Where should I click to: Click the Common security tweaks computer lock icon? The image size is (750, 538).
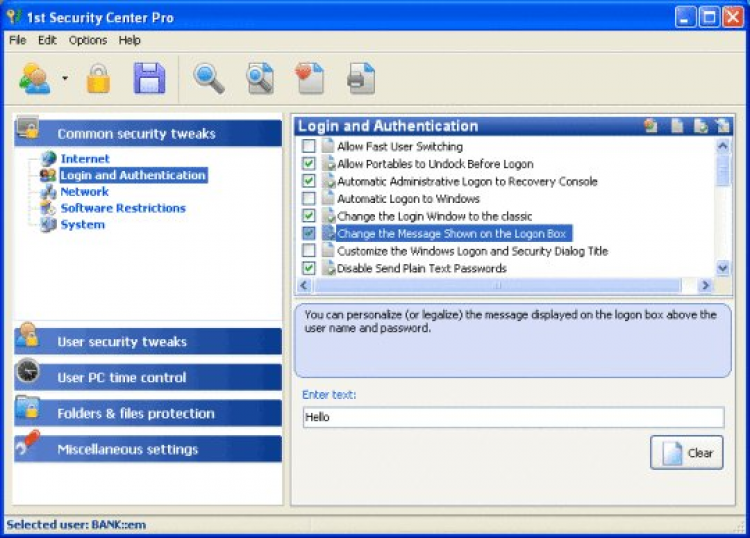(27, 126)
